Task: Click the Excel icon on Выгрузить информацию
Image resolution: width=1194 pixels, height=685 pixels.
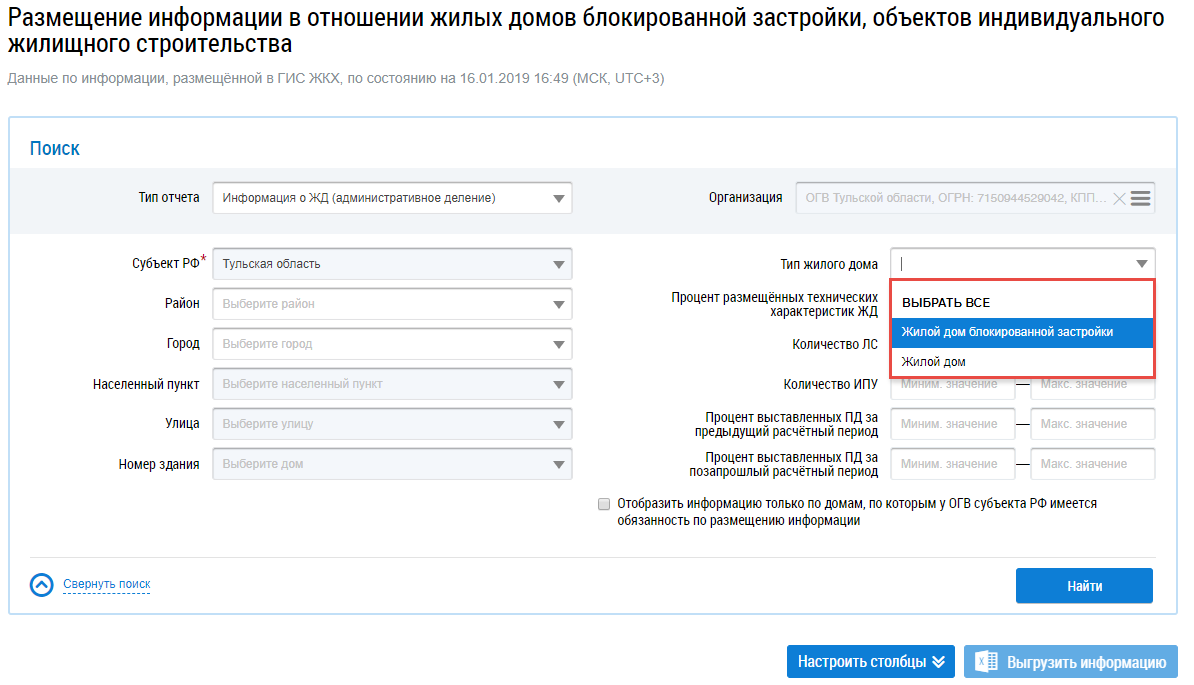Action: click(987, 662)
